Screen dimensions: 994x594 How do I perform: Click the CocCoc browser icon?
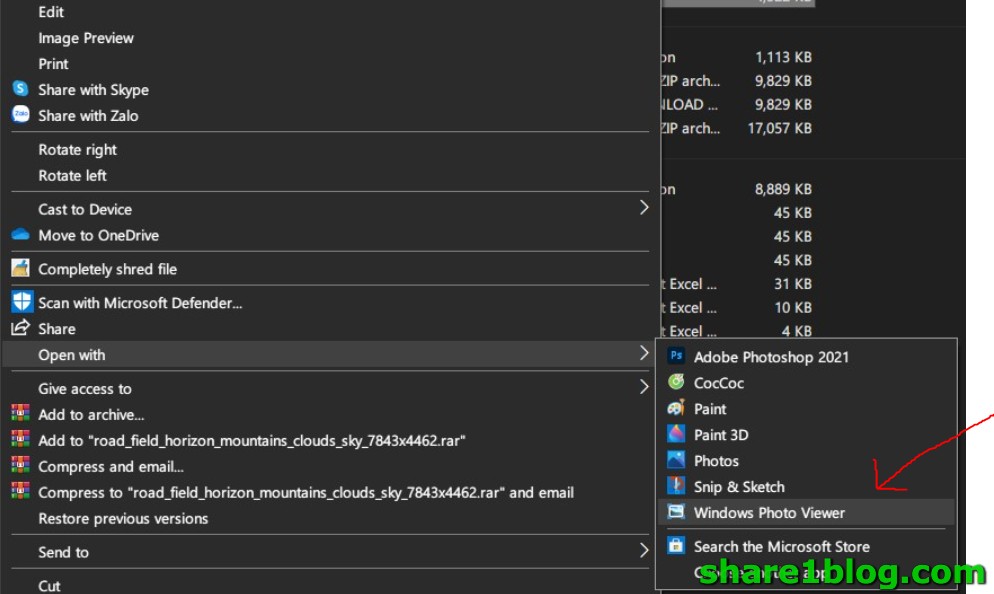(x=676, y=382)
